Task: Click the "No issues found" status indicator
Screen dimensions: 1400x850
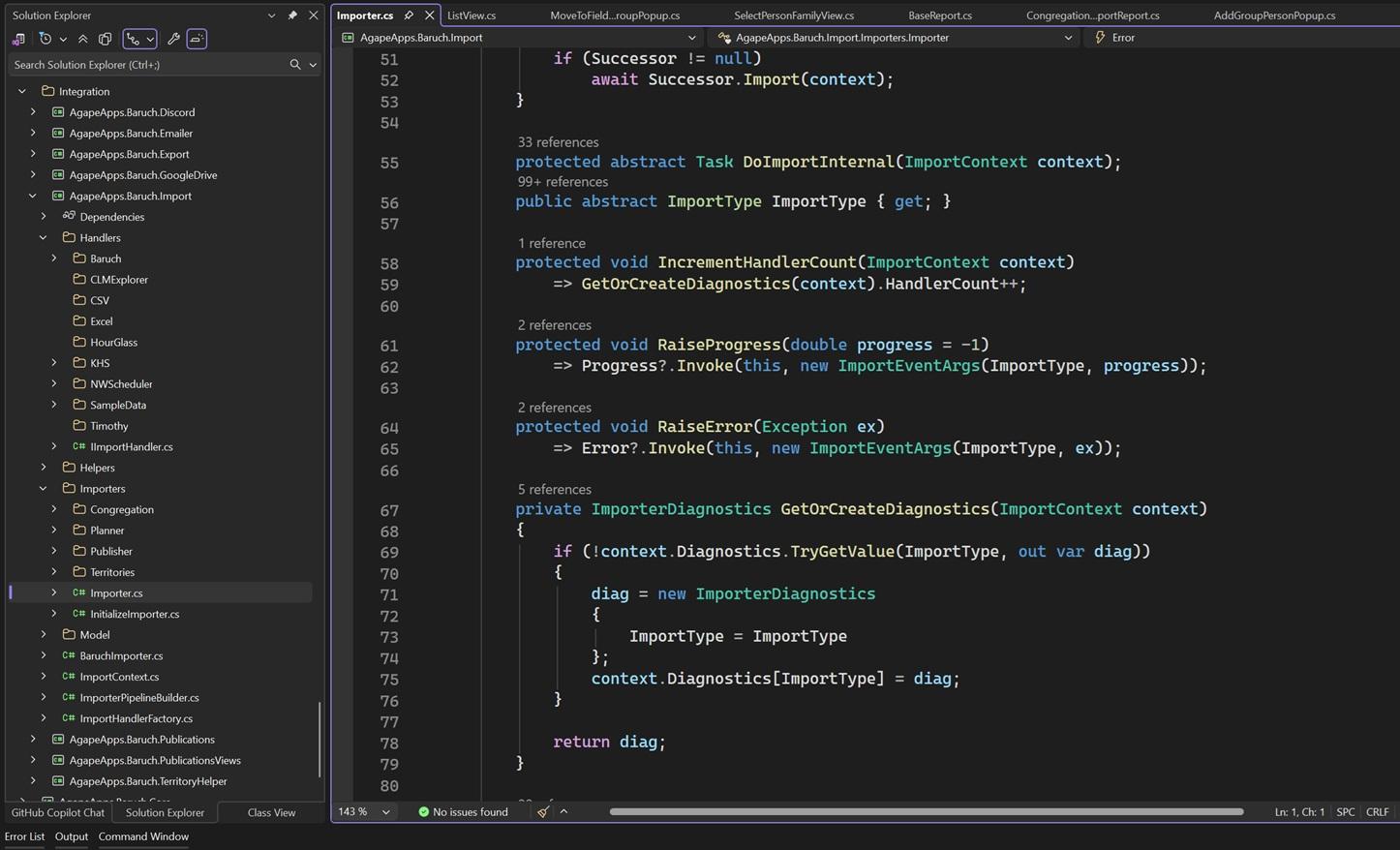Action: pos(470,812)
